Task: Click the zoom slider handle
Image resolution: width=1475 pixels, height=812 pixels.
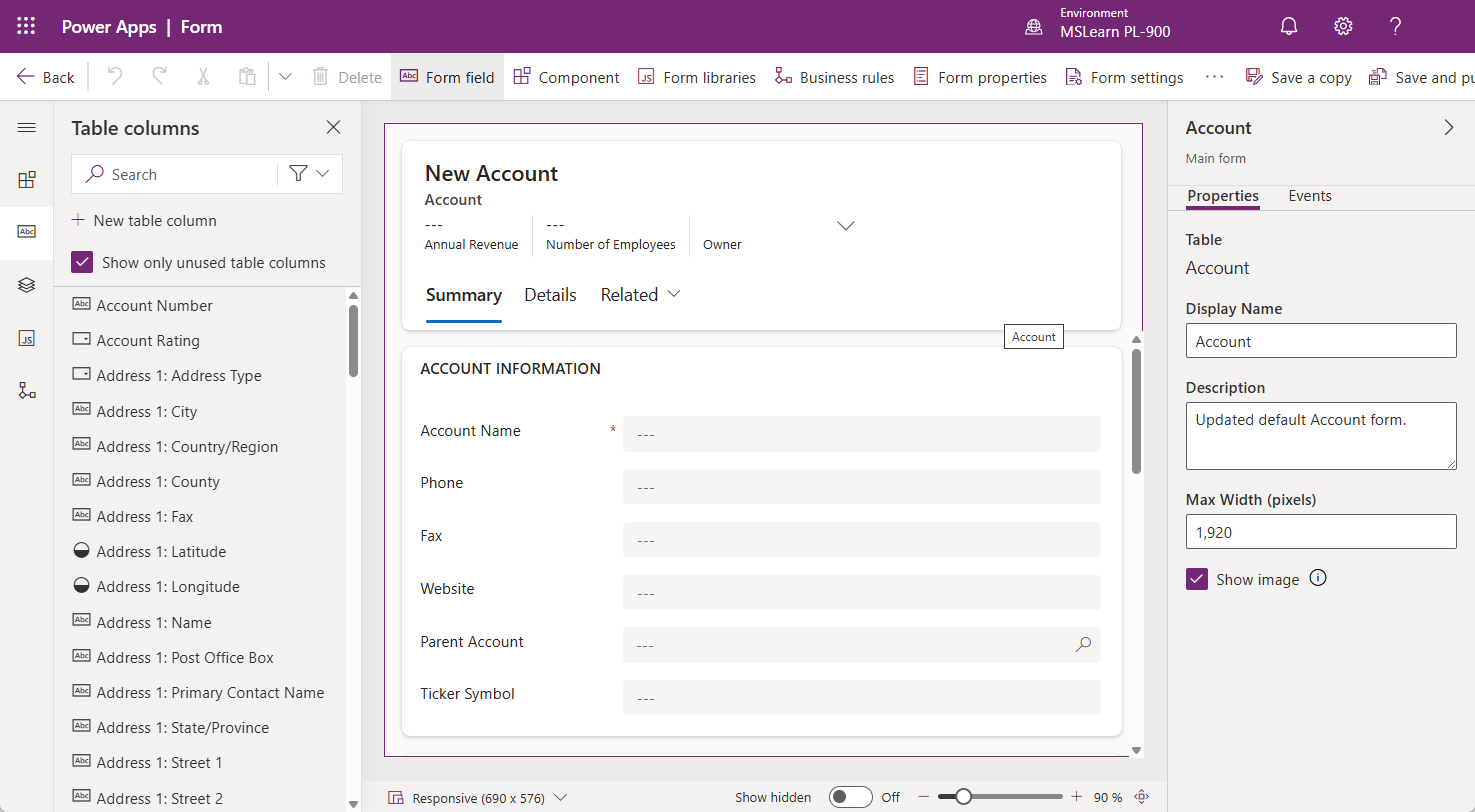Action: [963, 797]
